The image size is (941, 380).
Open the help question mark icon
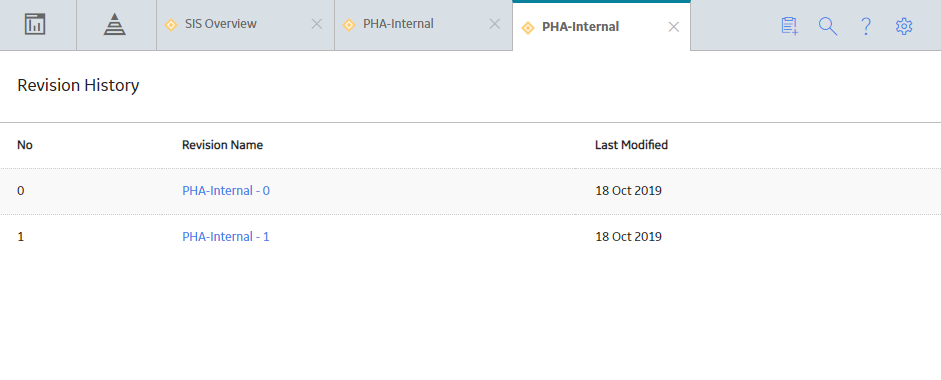click(865, 26)
